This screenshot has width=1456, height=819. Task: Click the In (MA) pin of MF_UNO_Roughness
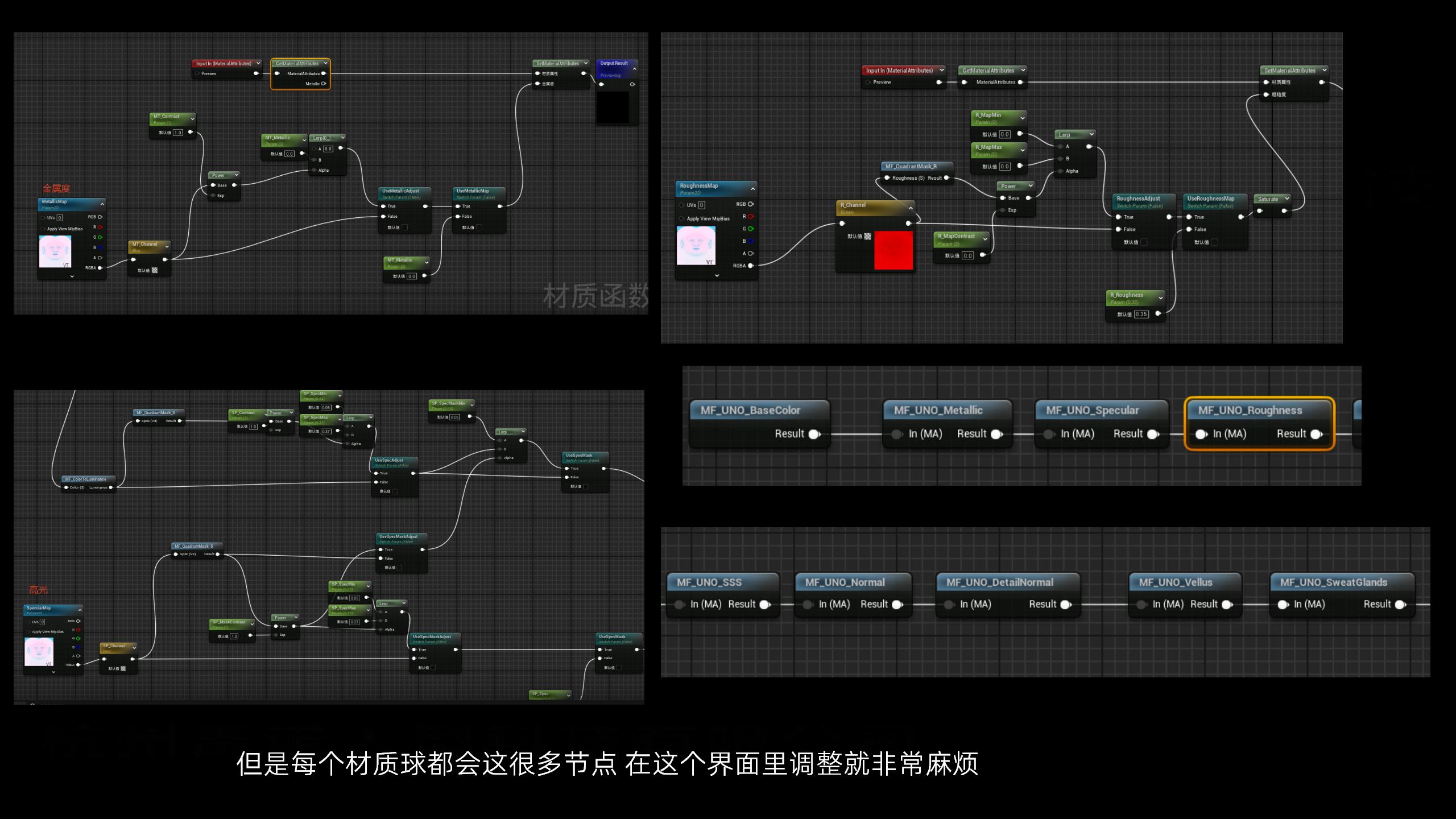pos(1201,434)
